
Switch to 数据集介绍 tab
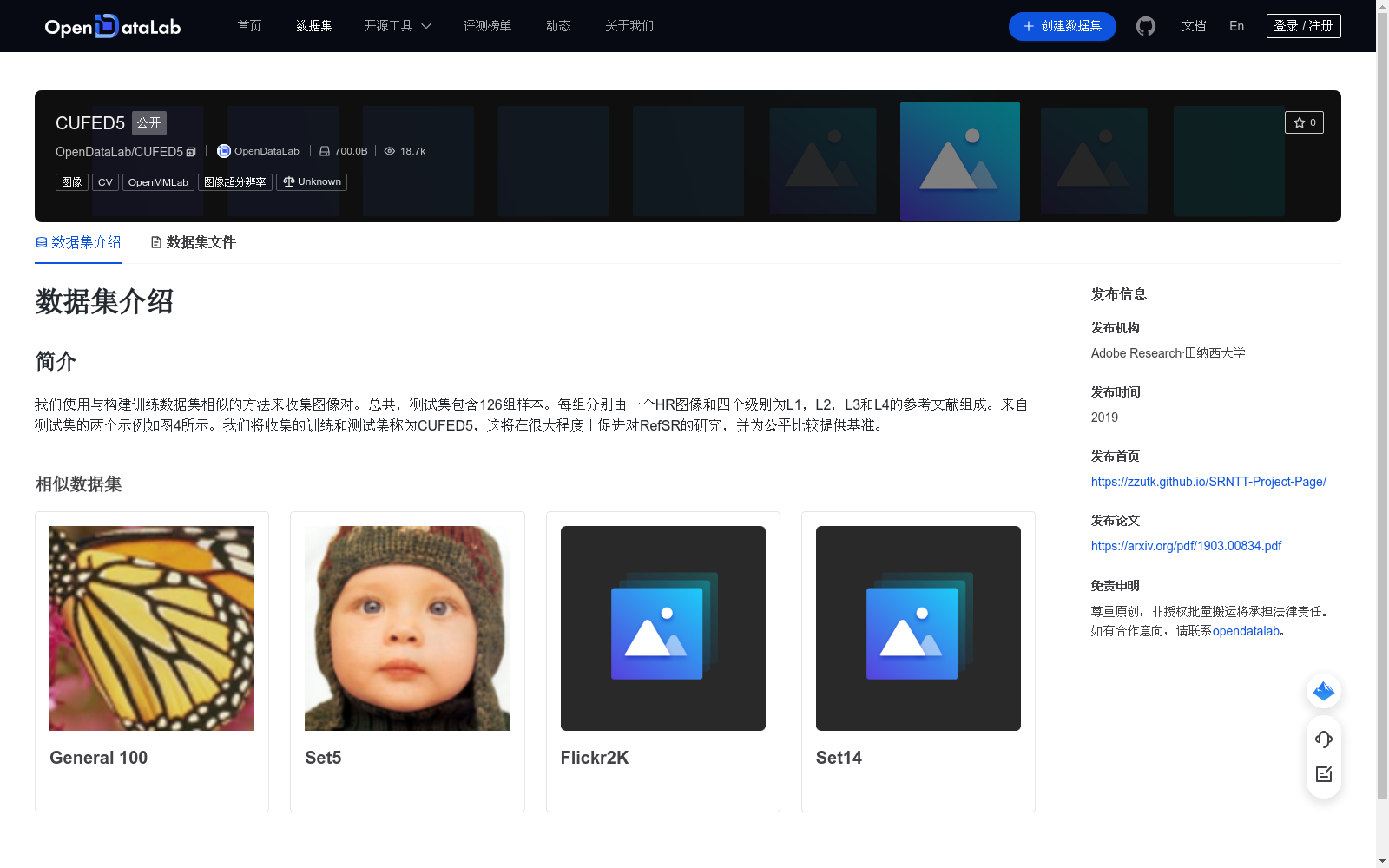tap(78, 242)
